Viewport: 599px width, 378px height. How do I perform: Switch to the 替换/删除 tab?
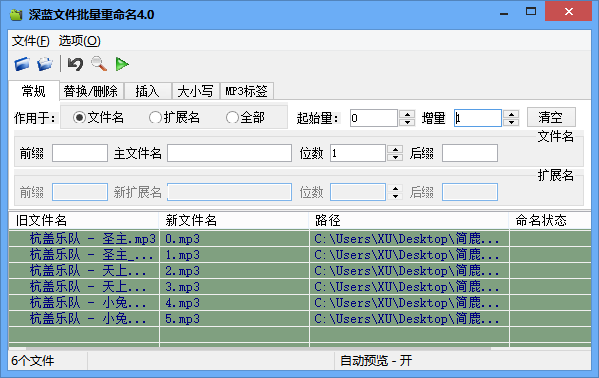pos(91,91)
